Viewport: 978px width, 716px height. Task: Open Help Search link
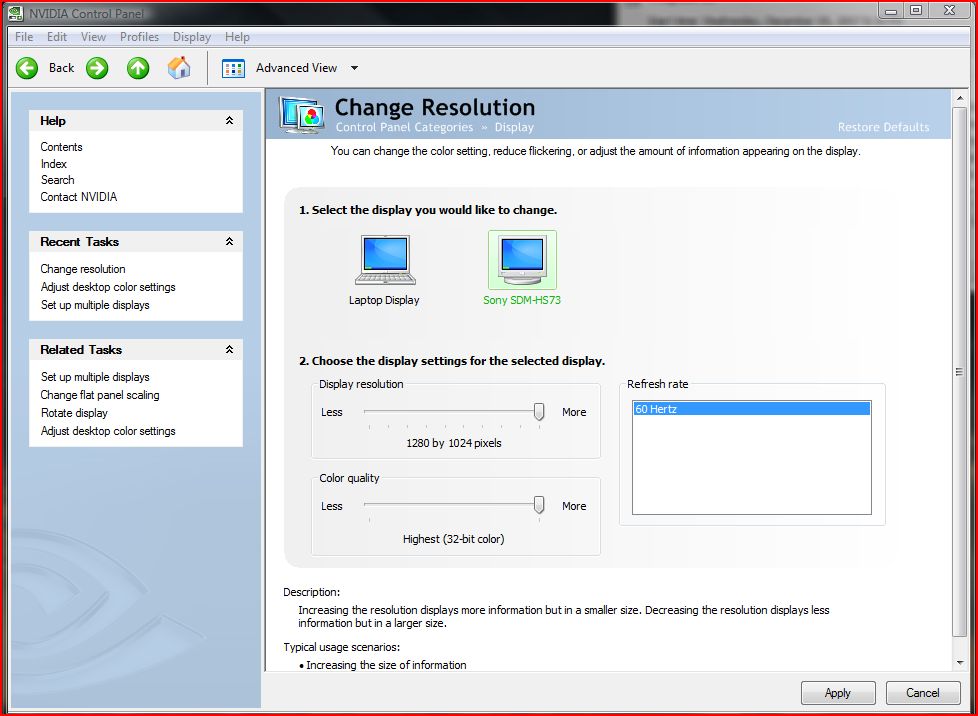point(57,180)
